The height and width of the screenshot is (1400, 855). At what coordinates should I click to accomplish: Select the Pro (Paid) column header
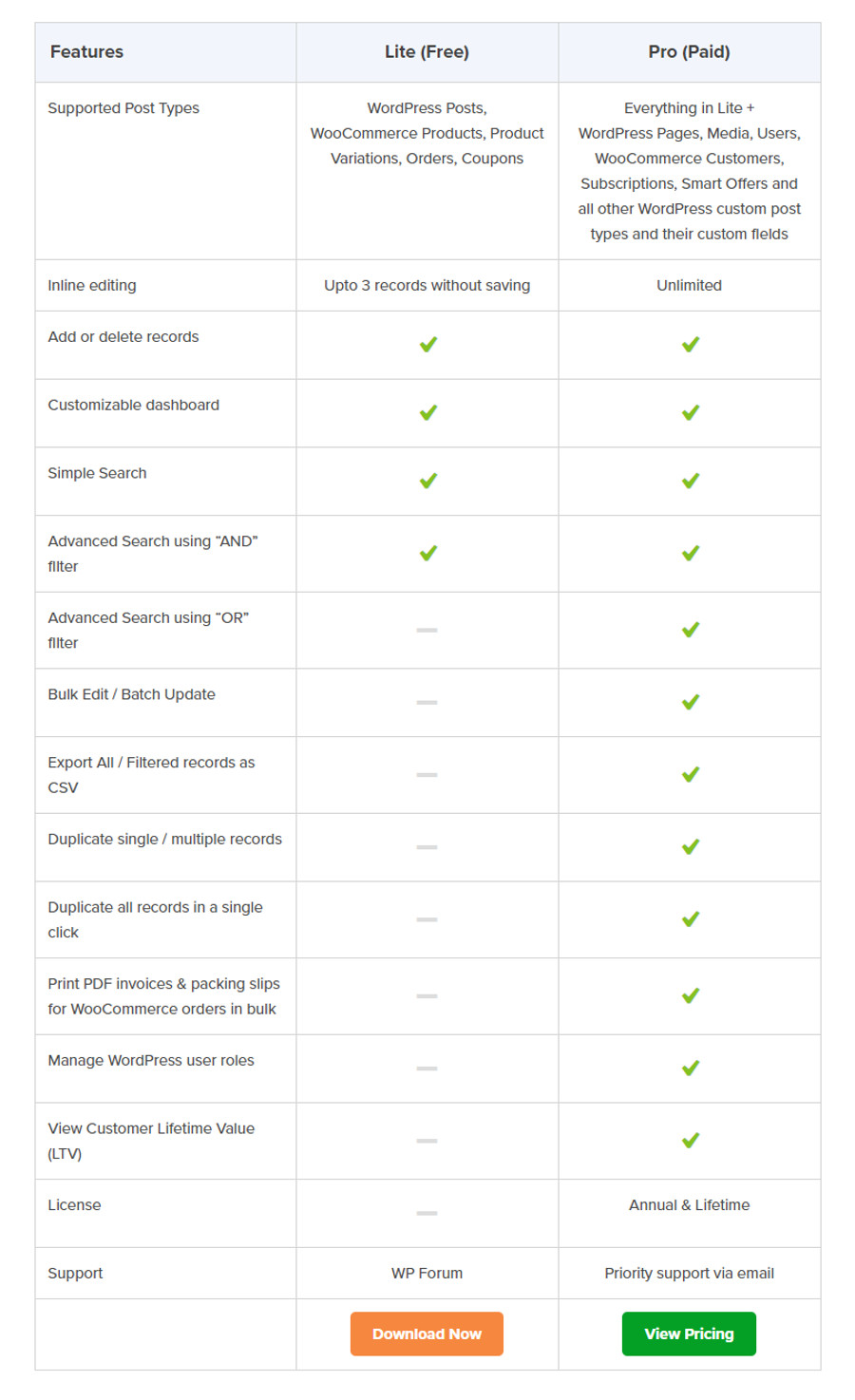[x=689, y=52]
